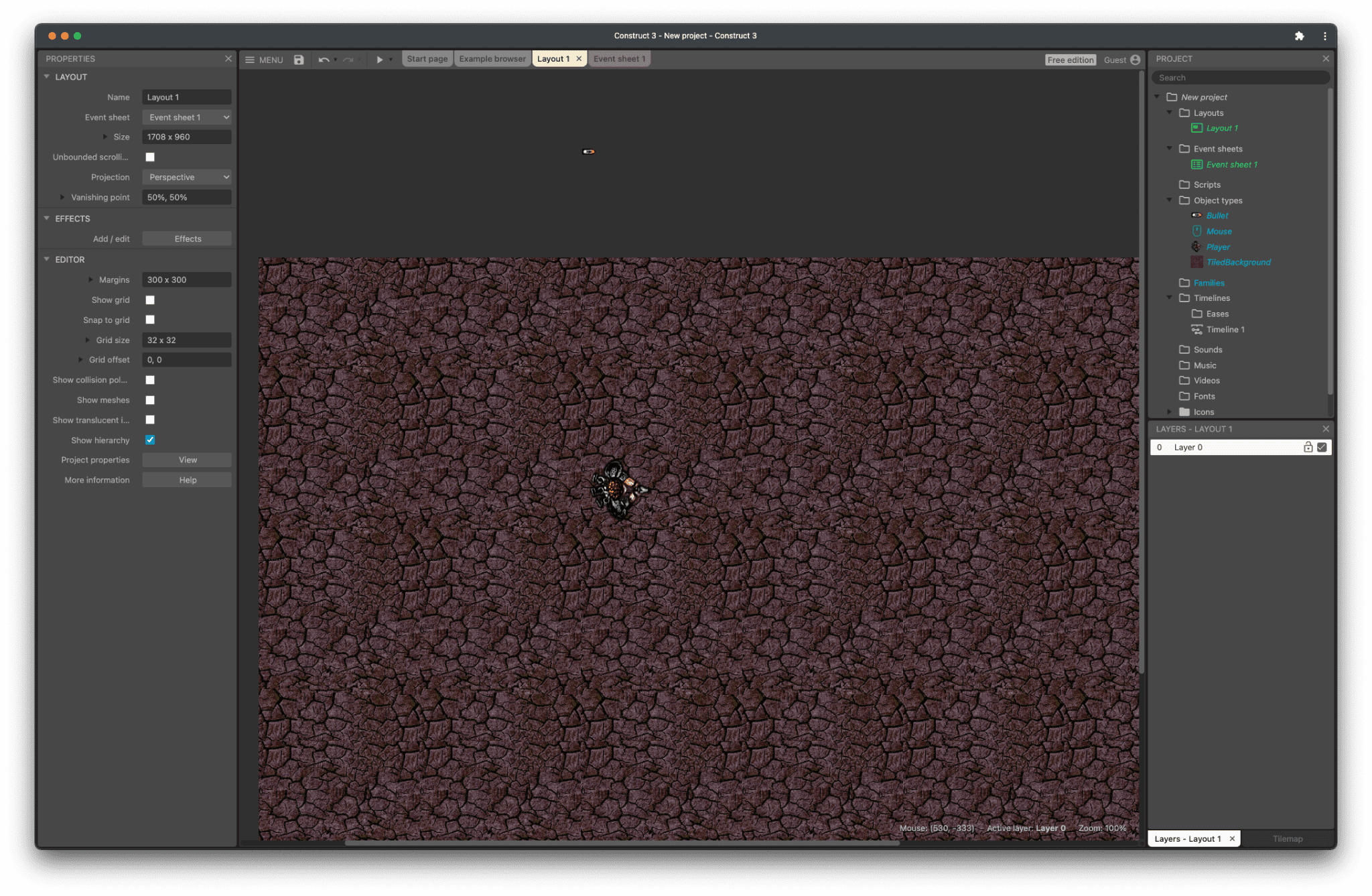This screenshot has height=896, width=1372.
Task: Enable Snap to grid checkbox
Action: click(x=151, y=320)
